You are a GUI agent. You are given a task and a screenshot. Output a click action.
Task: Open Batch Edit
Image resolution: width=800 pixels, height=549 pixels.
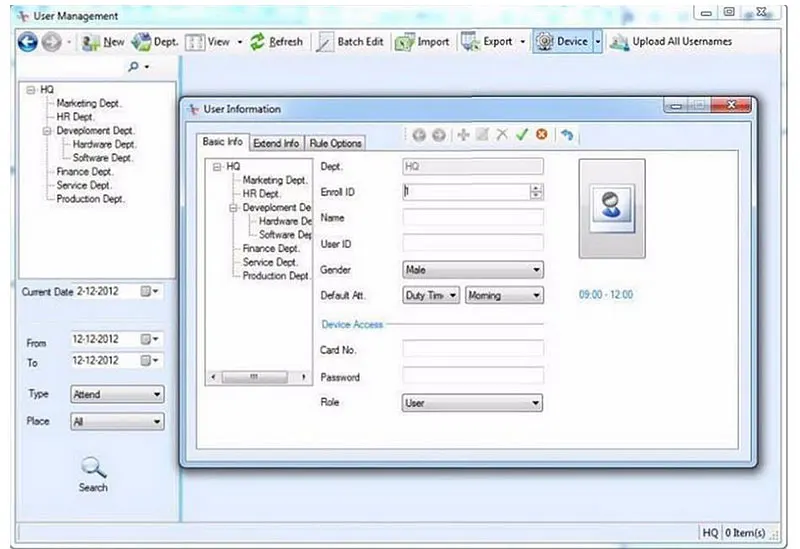coord(350,42)
